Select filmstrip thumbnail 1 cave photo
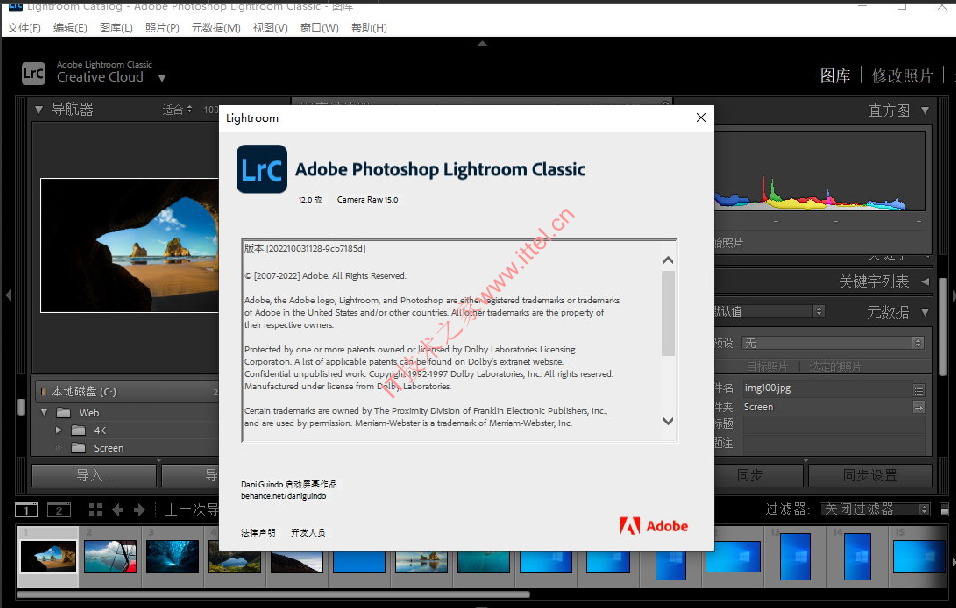Viewport: 956px width, 608px height. (48, 556)
